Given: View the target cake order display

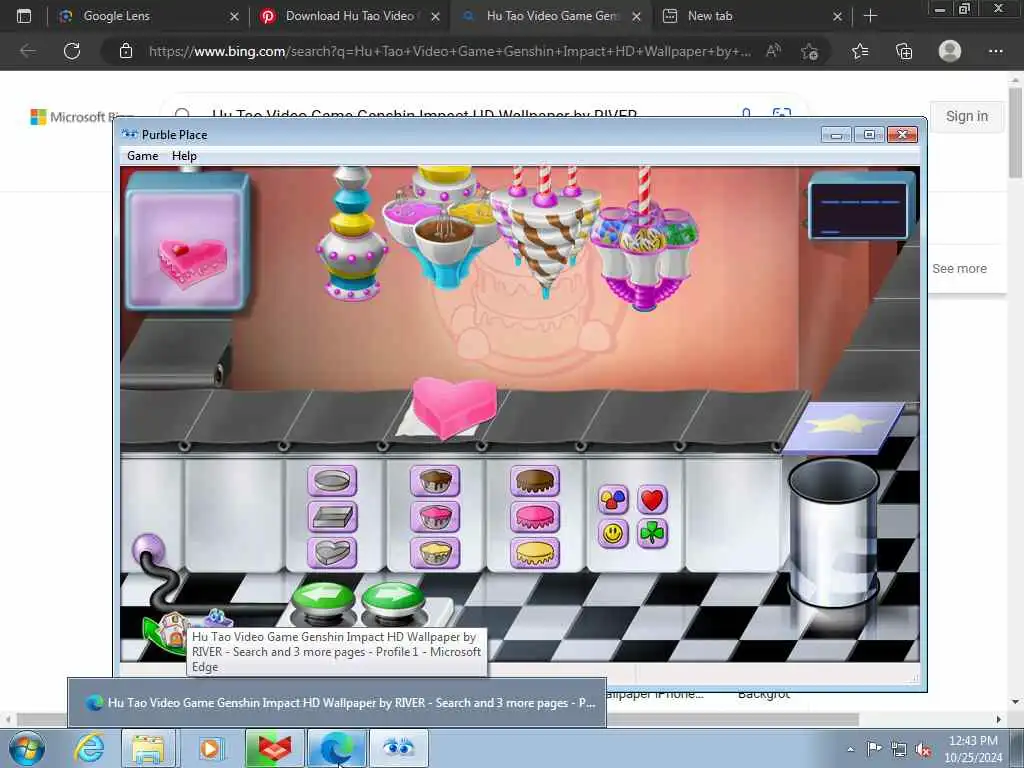Looking at the screenshot, I should 187,242.
